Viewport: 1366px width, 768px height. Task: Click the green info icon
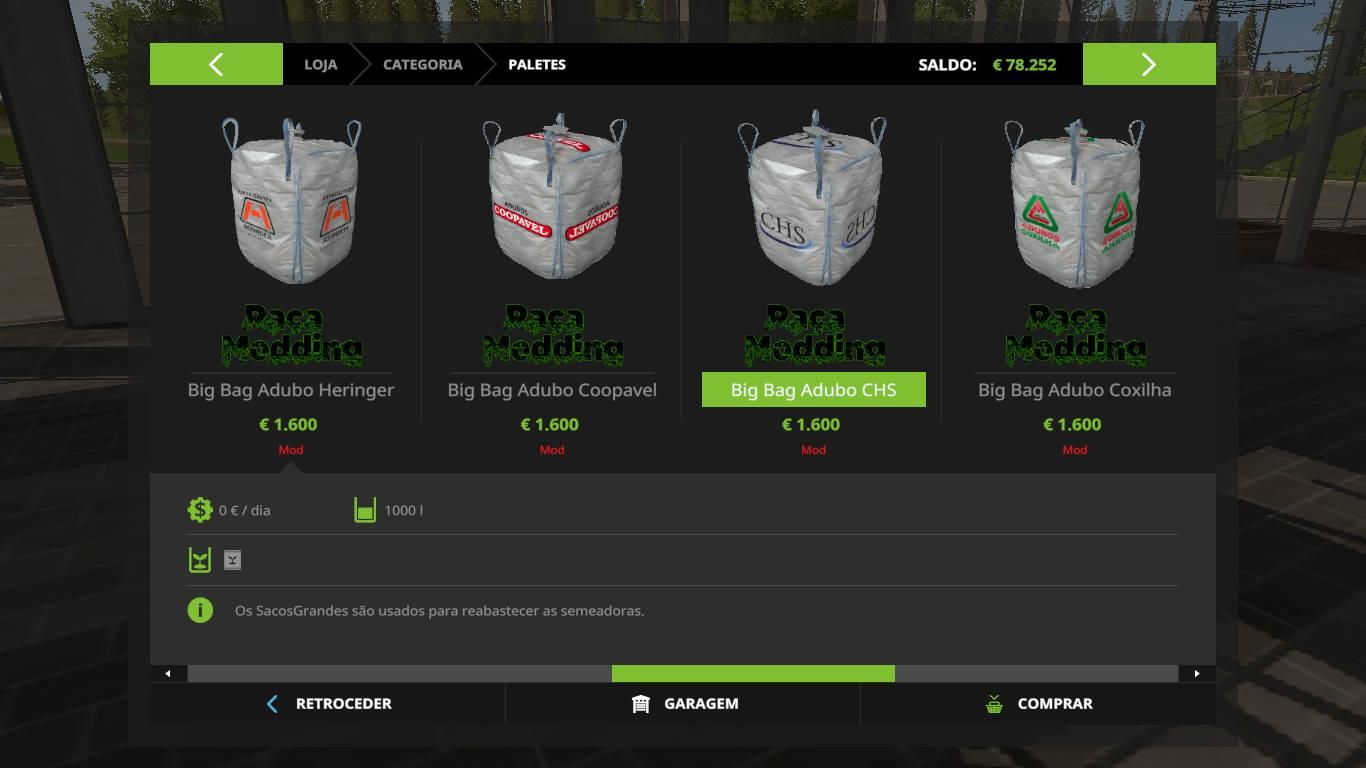point(200,610)
